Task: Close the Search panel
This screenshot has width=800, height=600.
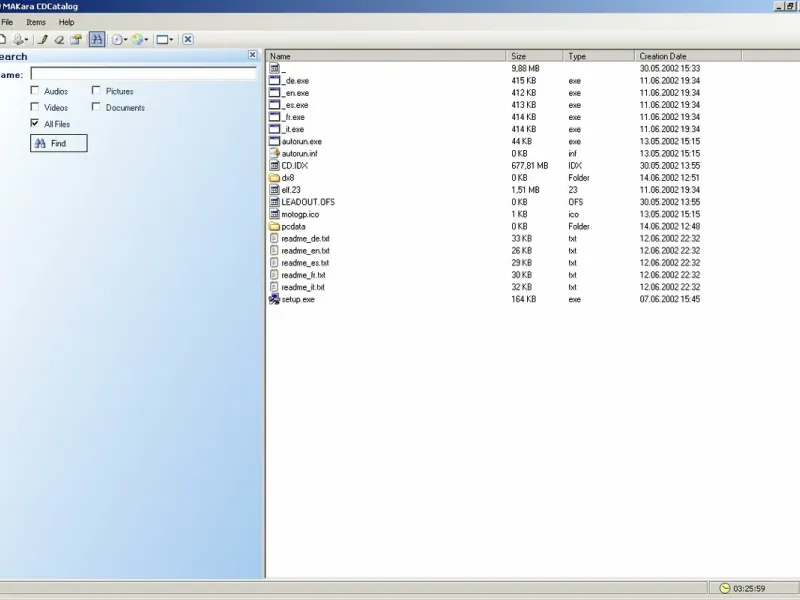Action: [253, 55]
